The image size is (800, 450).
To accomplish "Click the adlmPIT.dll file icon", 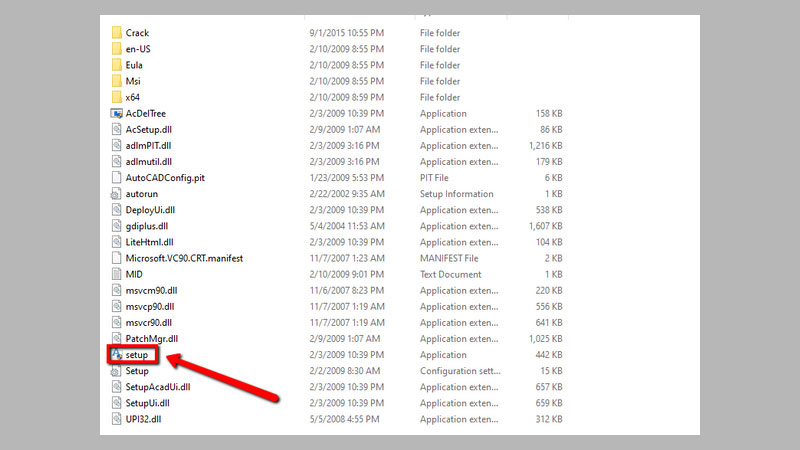I will click(x=116, y=145).
